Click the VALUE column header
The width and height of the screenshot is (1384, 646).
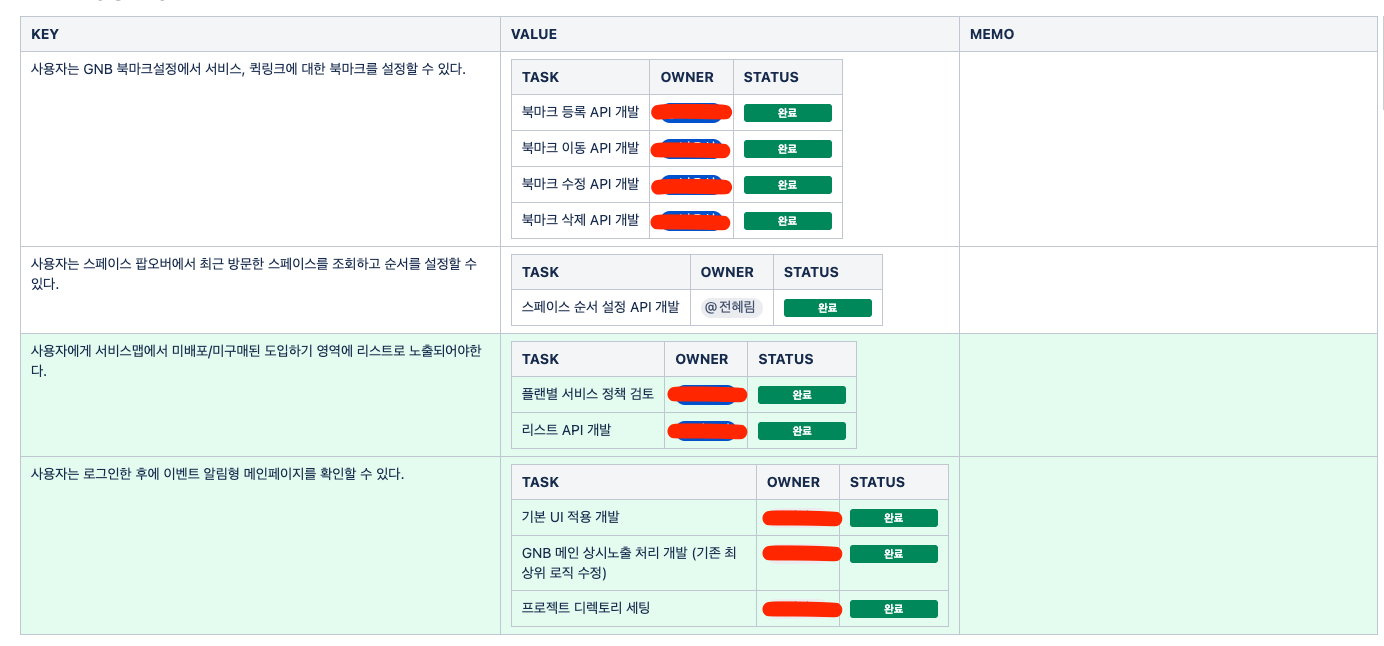coord(534,34)
